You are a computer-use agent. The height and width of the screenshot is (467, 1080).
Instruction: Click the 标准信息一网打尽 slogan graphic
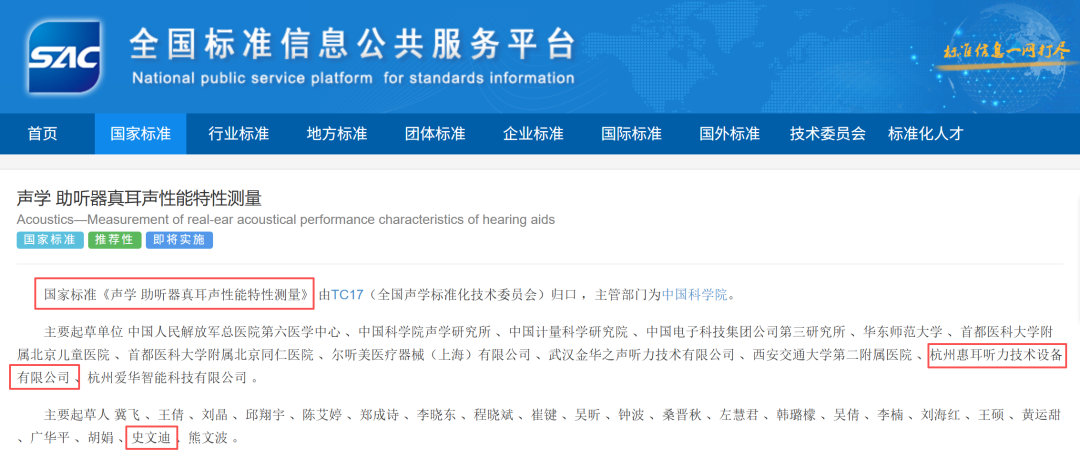tap(1004, 51)
